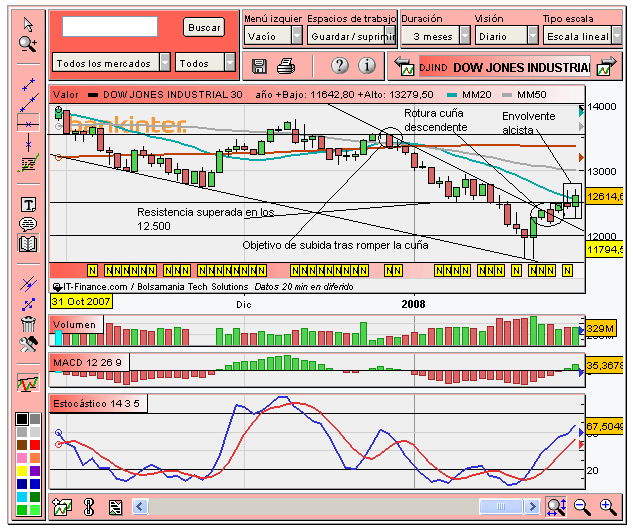Select the arrow pointer tool
The height and width of the screenshot is (530, 633).
pyautogui.click(x=28, y=25)
